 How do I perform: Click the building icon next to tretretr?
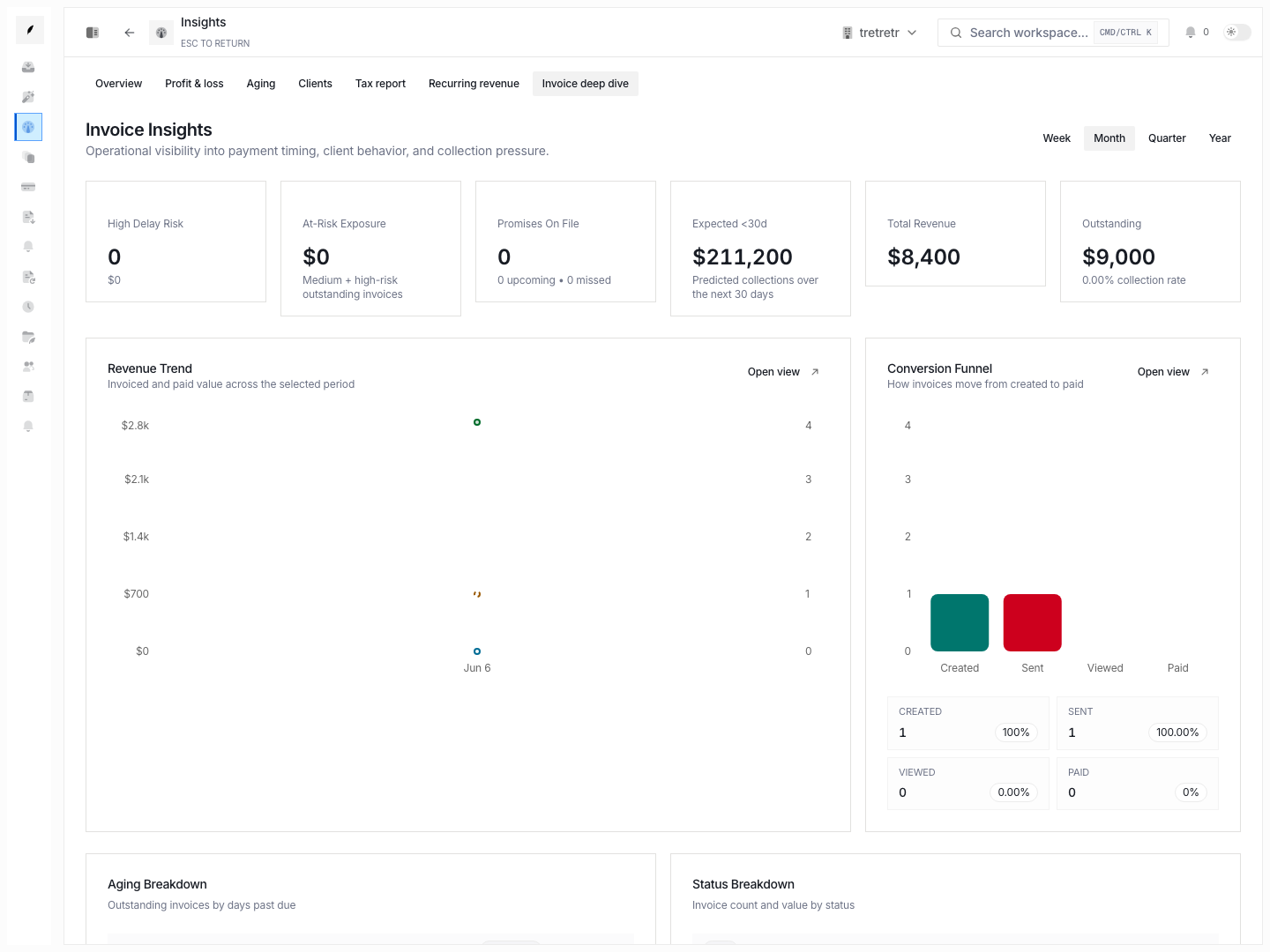pos(848,33)
